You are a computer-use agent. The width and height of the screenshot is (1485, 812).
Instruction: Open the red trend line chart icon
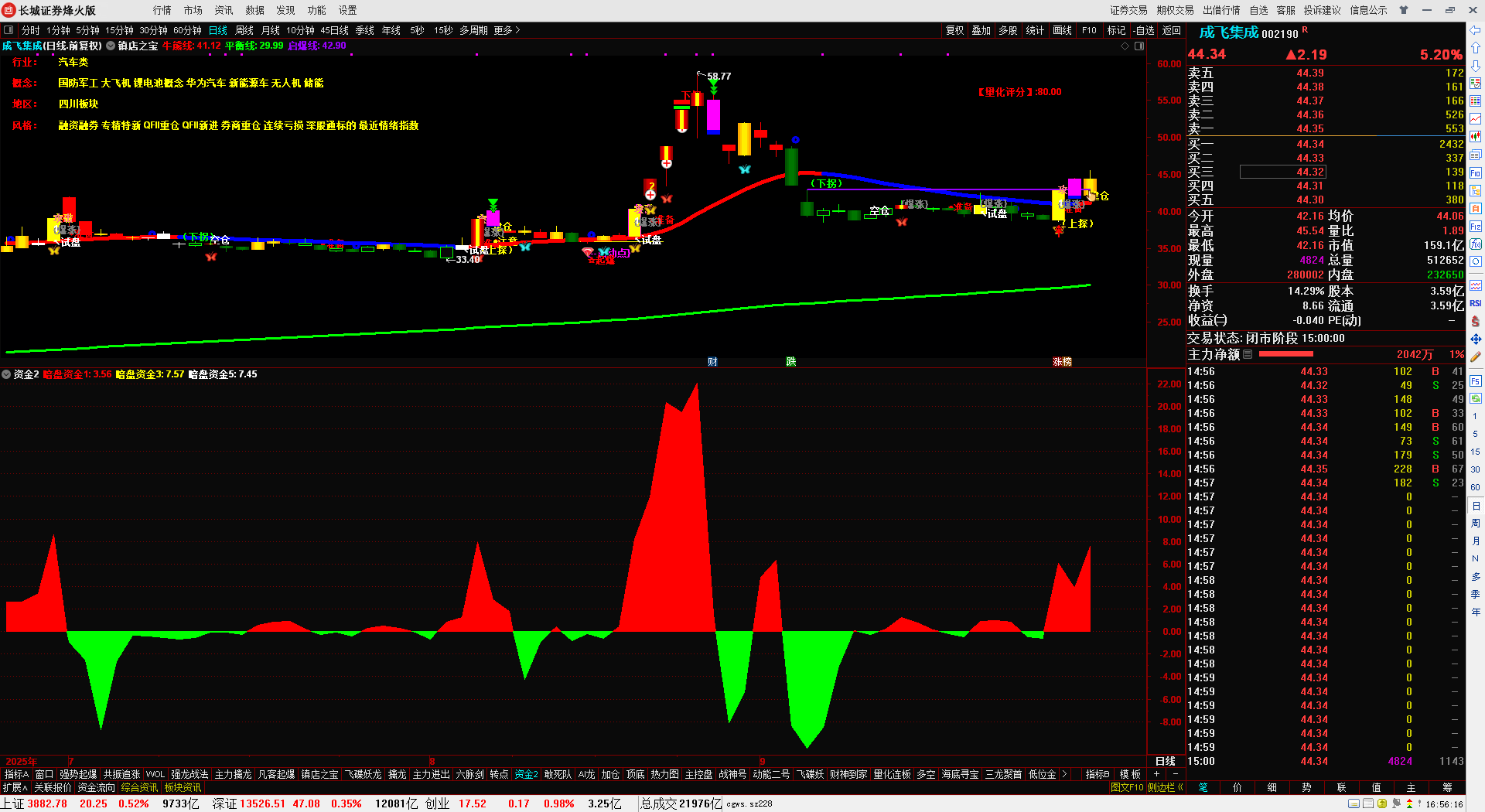coord(1476,119)
